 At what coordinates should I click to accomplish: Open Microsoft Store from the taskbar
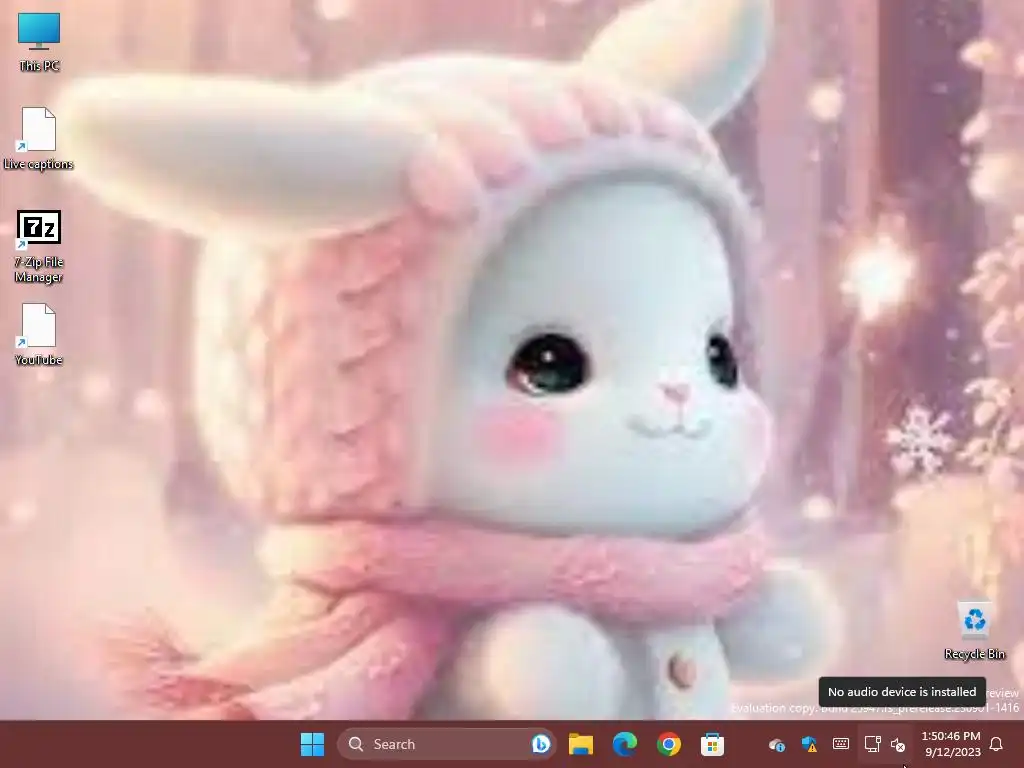coord(712,744)
